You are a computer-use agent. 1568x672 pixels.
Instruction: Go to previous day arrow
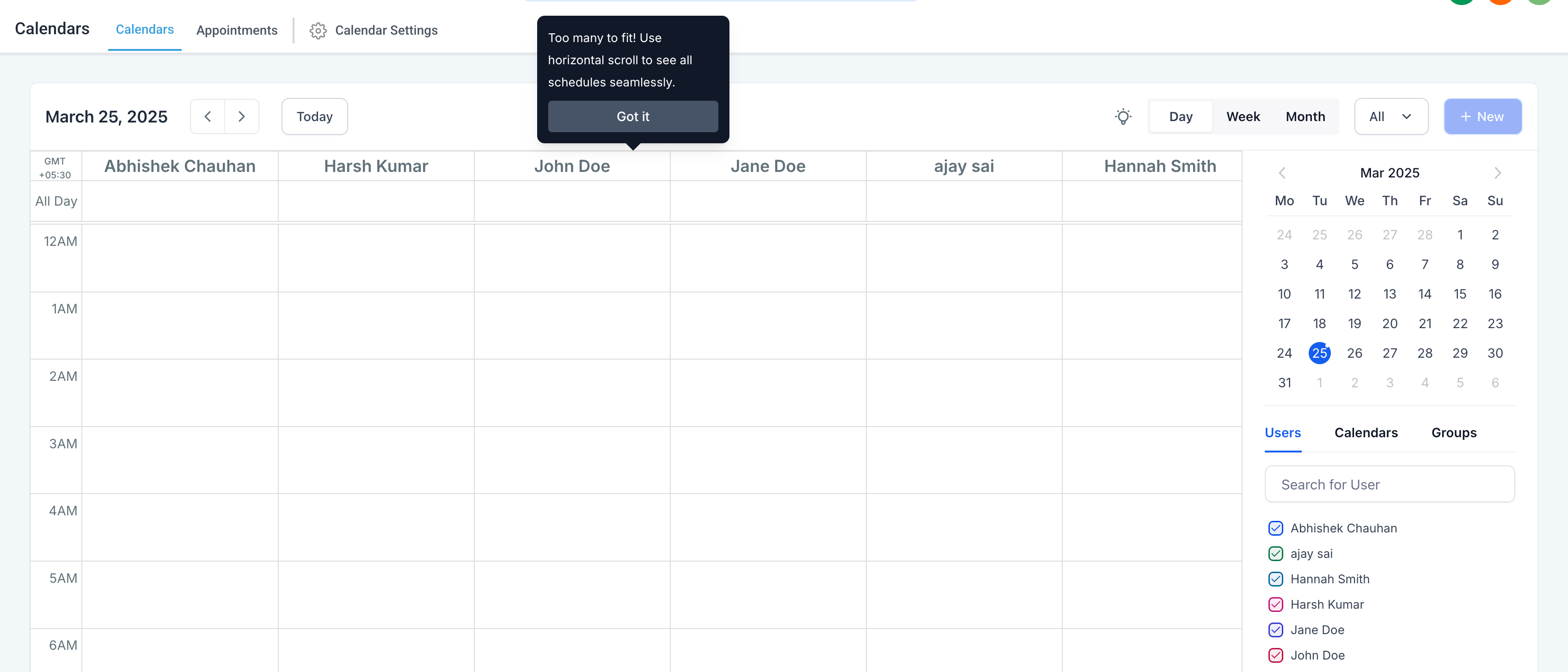(x=208, y=116)
